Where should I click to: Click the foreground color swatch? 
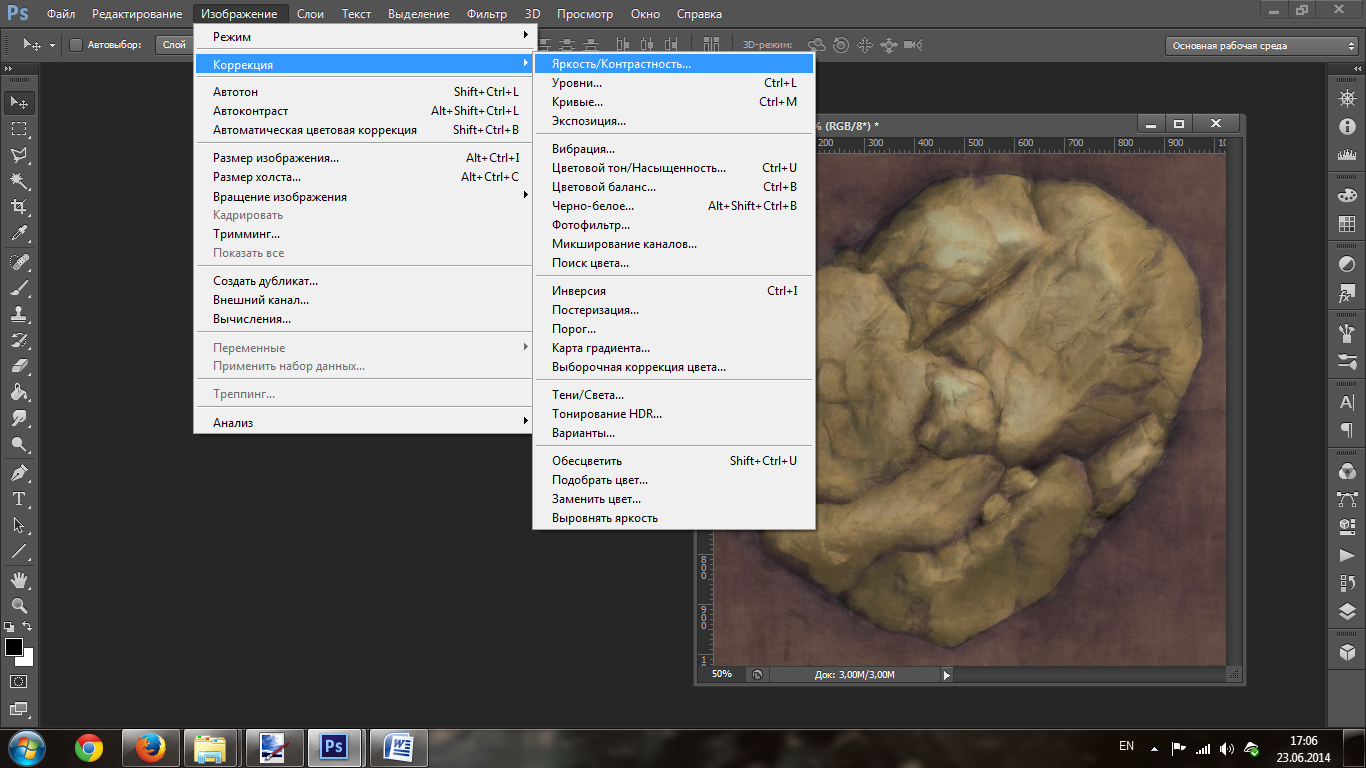(x=14, y=647)
